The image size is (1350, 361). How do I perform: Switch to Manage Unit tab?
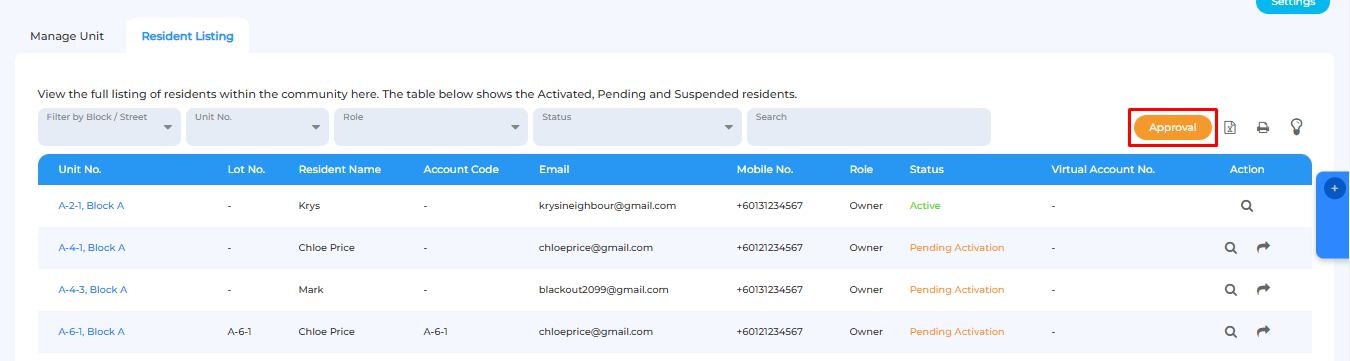point(67,36)
